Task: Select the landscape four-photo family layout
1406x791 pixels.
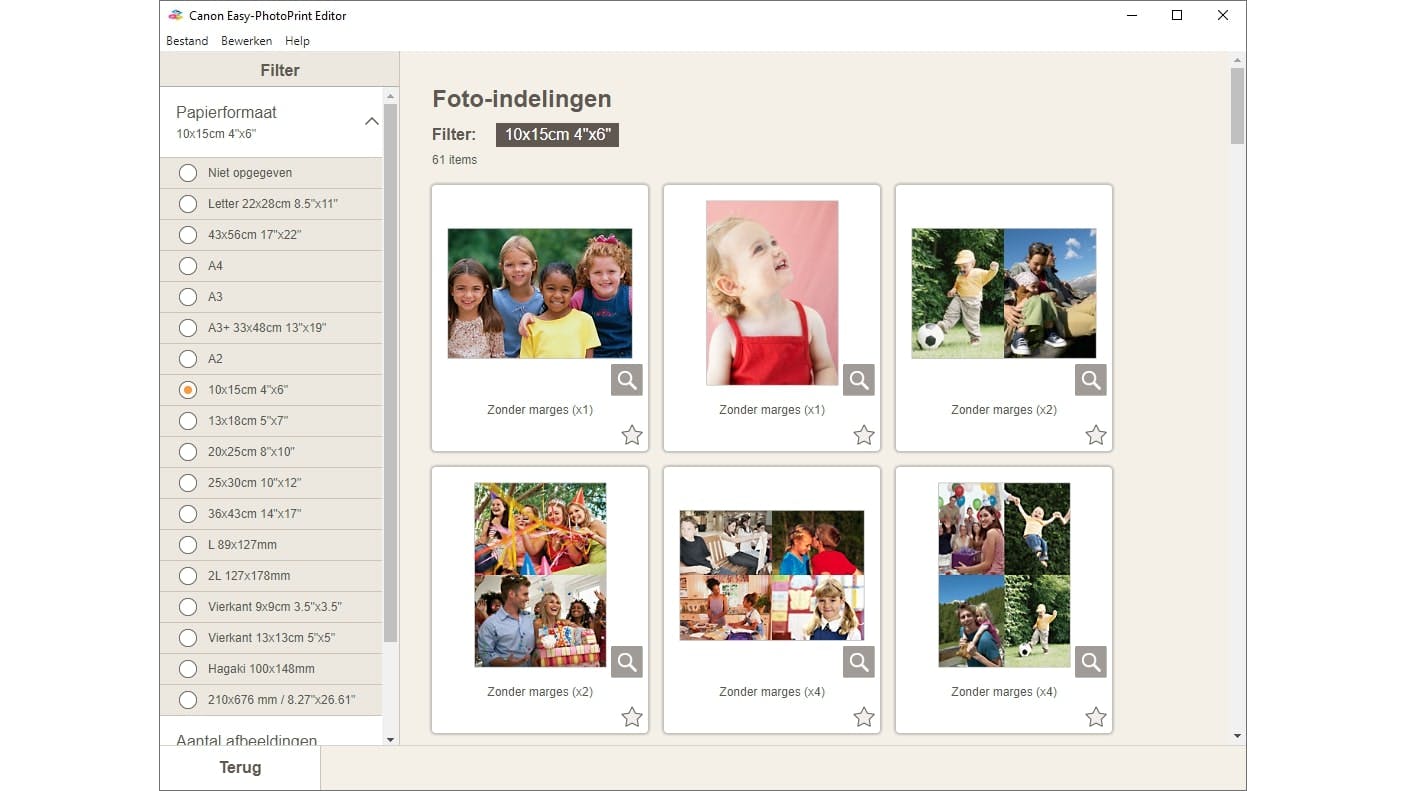Action: (772, 575)
